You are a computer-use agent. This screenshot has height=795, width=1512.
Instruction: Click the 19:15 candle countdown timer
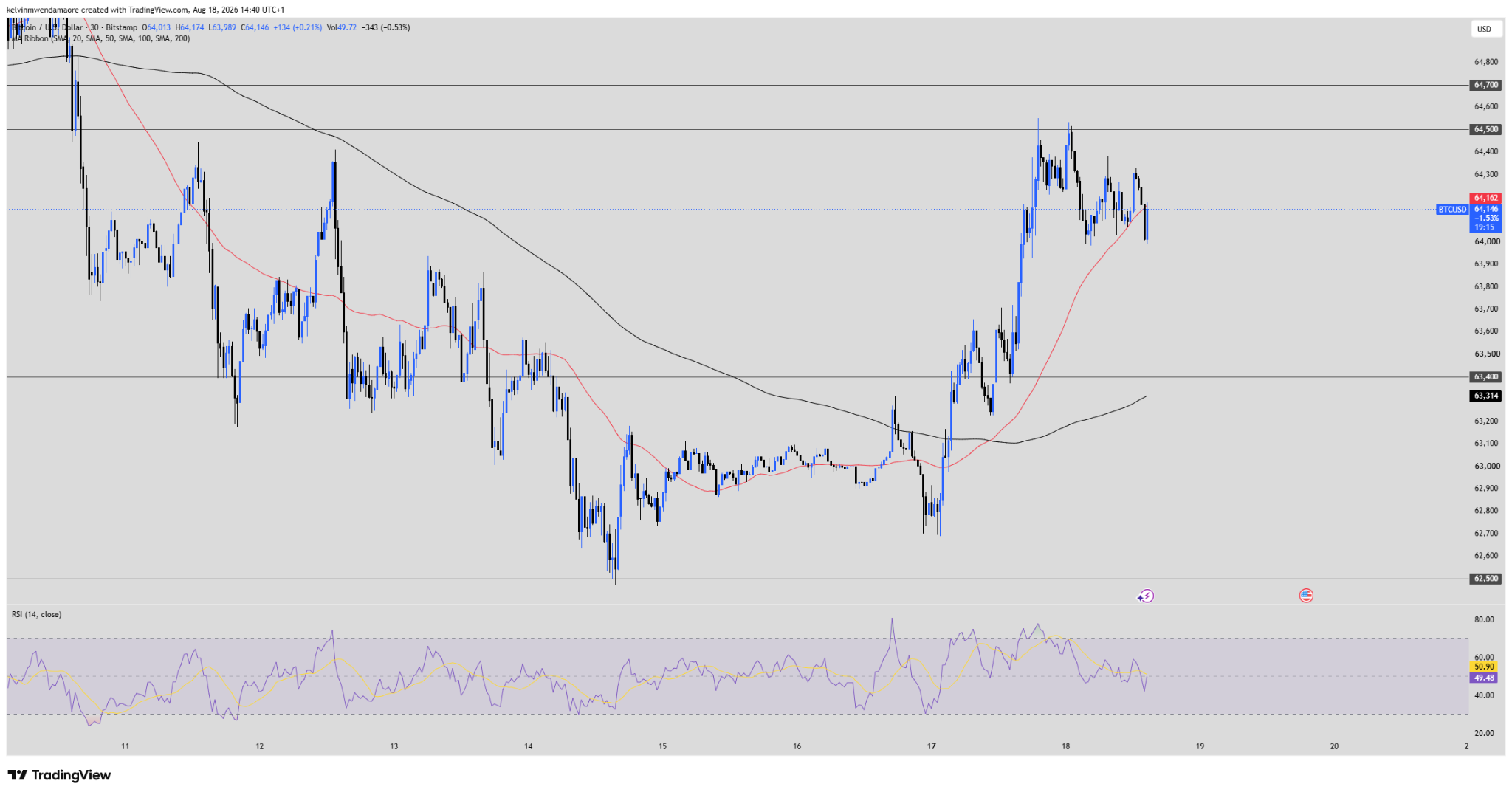1486,227
